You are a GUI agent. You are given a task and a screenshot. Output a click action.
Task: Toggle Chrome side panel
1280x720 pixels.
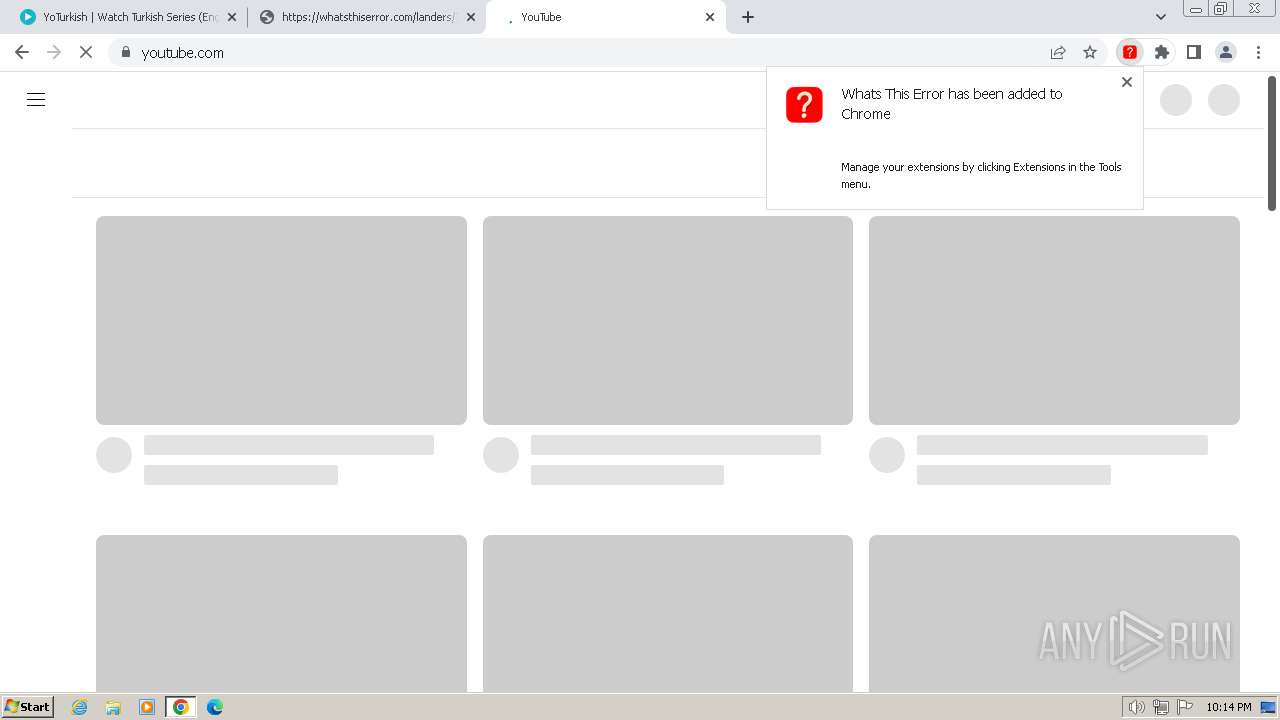(1194, 52)
